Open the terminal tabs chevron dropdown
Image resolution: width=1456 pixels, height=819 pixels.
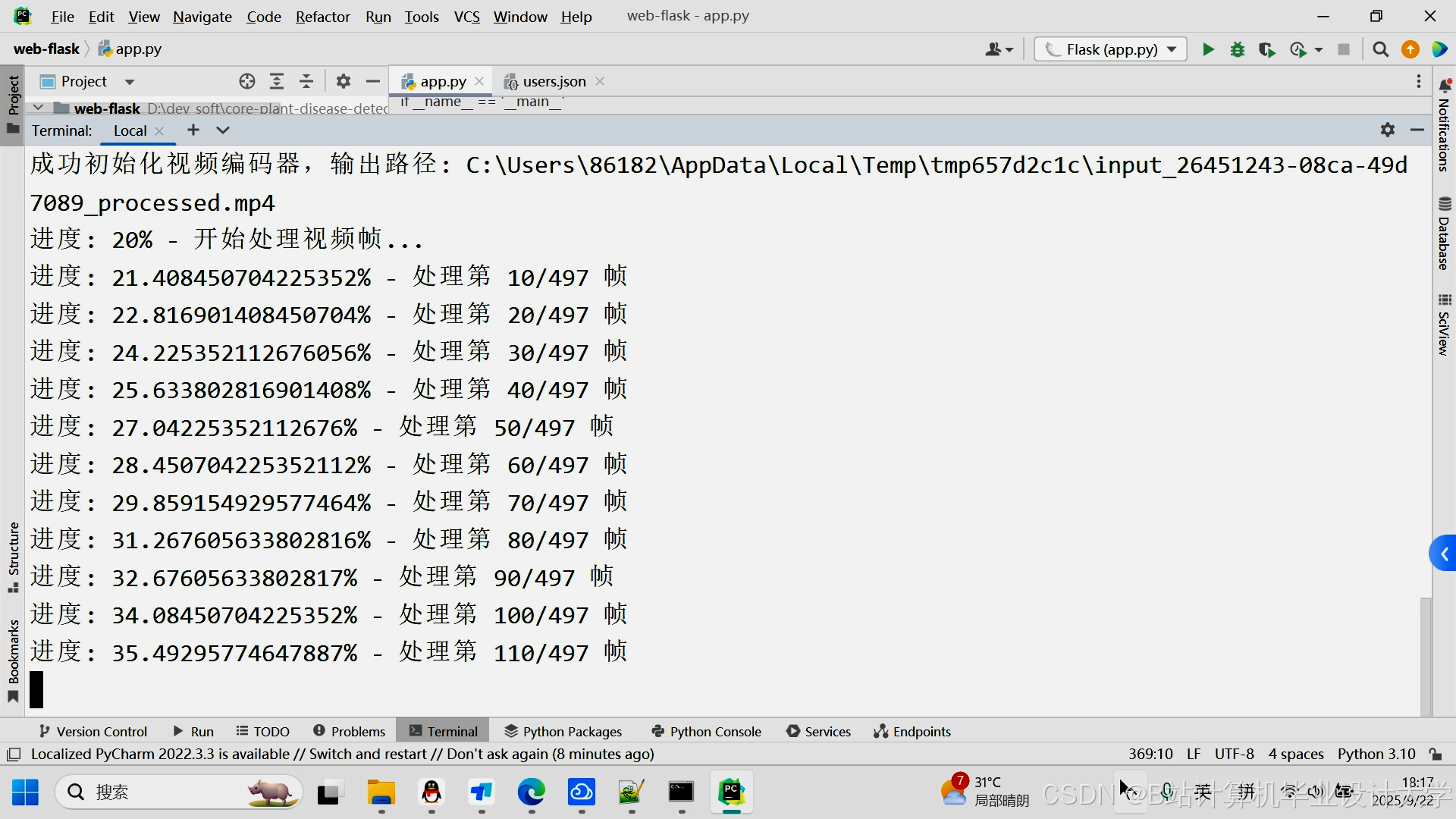[222, 130]
